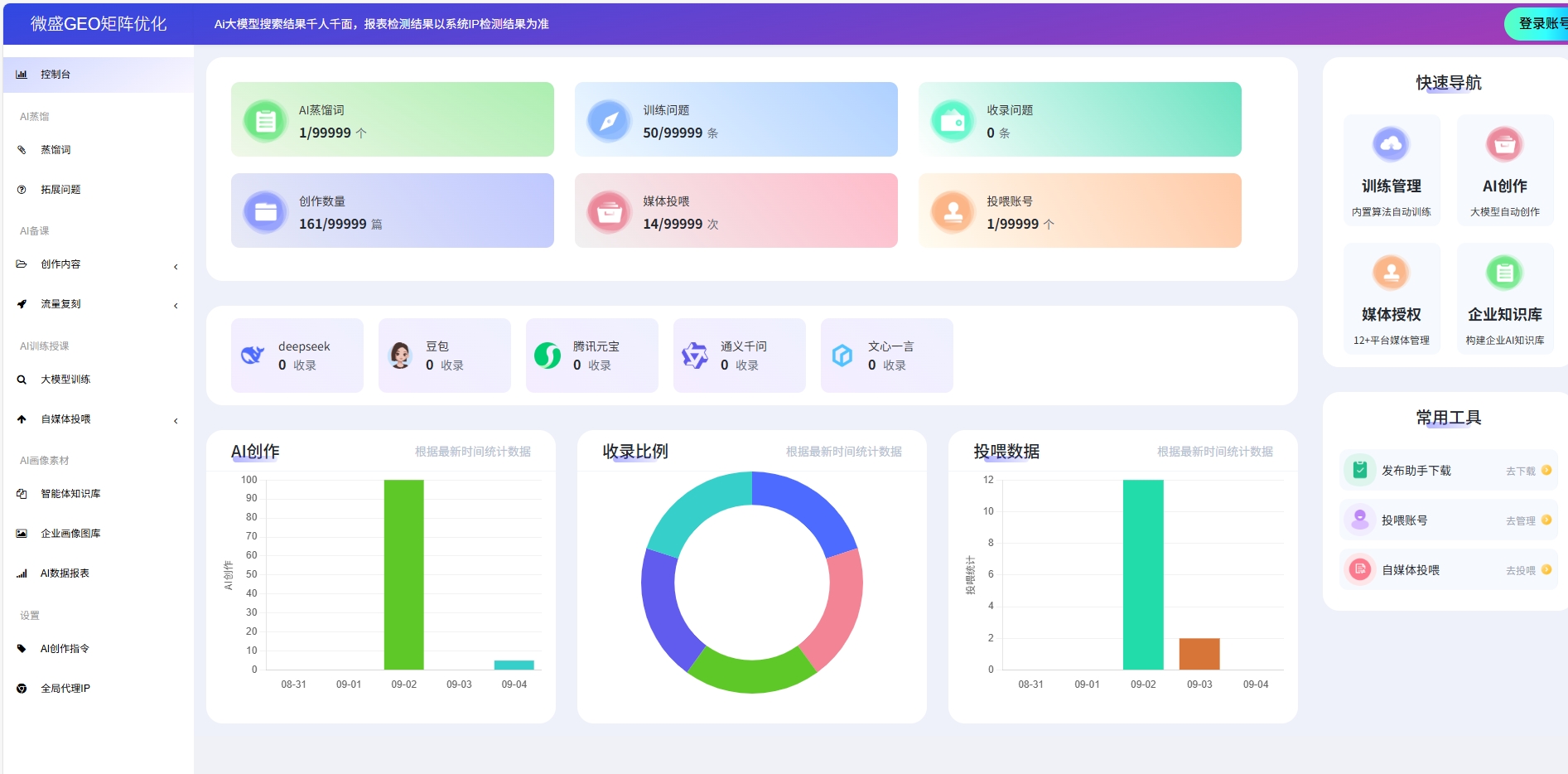Select the 企业知识库 document icon
This screenshot has height=774, width=1568.
pos(1504,273)
